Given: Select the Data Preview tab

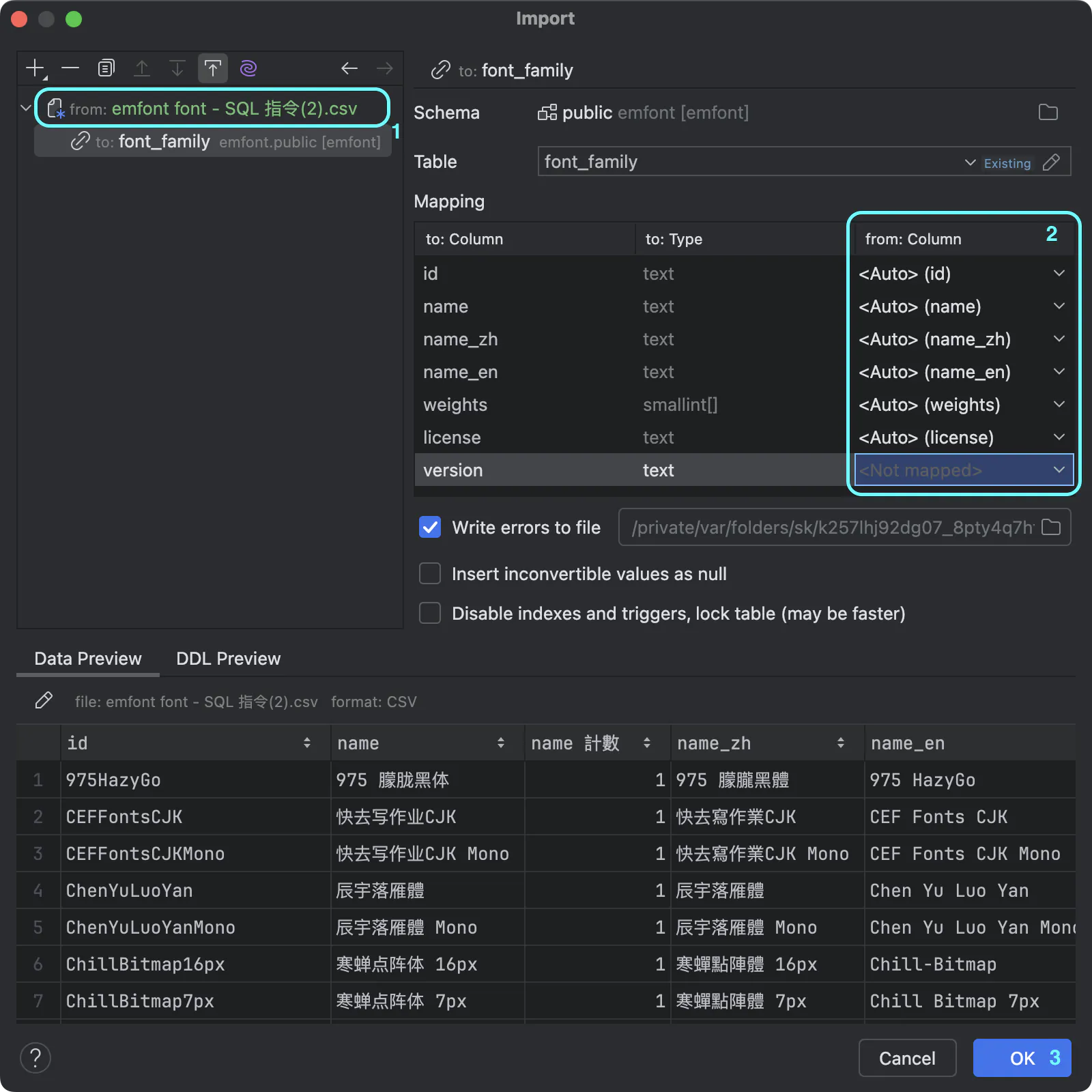Looking at the screenshot, I should coord(88,659).
